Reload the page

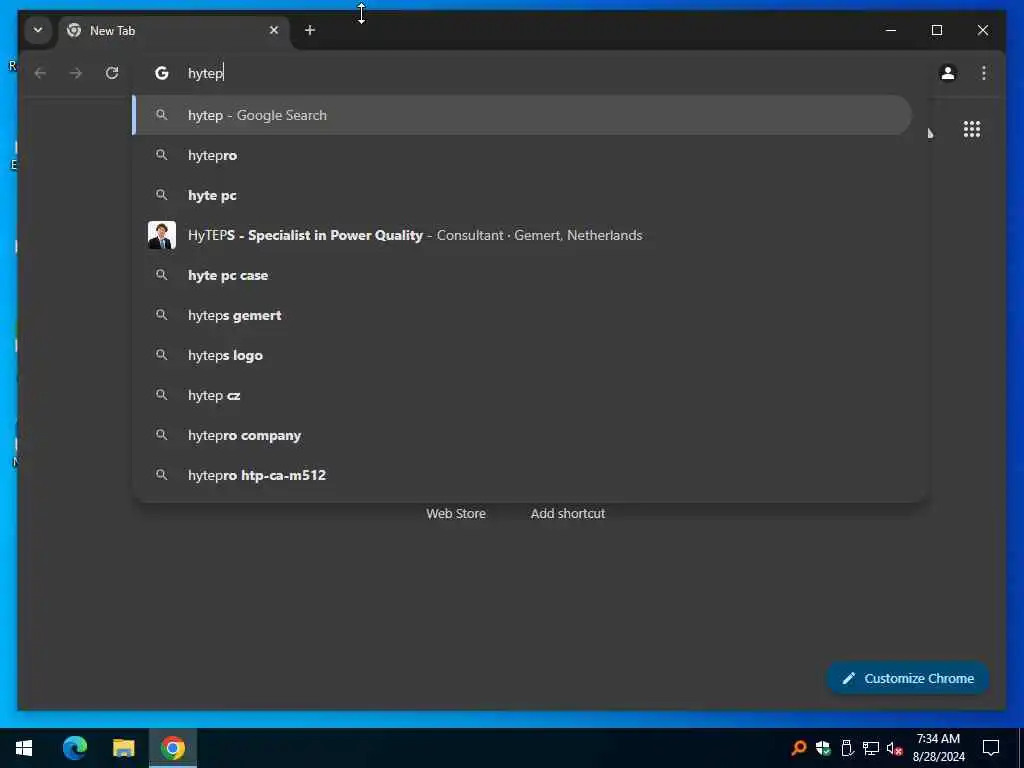[112, 73]
